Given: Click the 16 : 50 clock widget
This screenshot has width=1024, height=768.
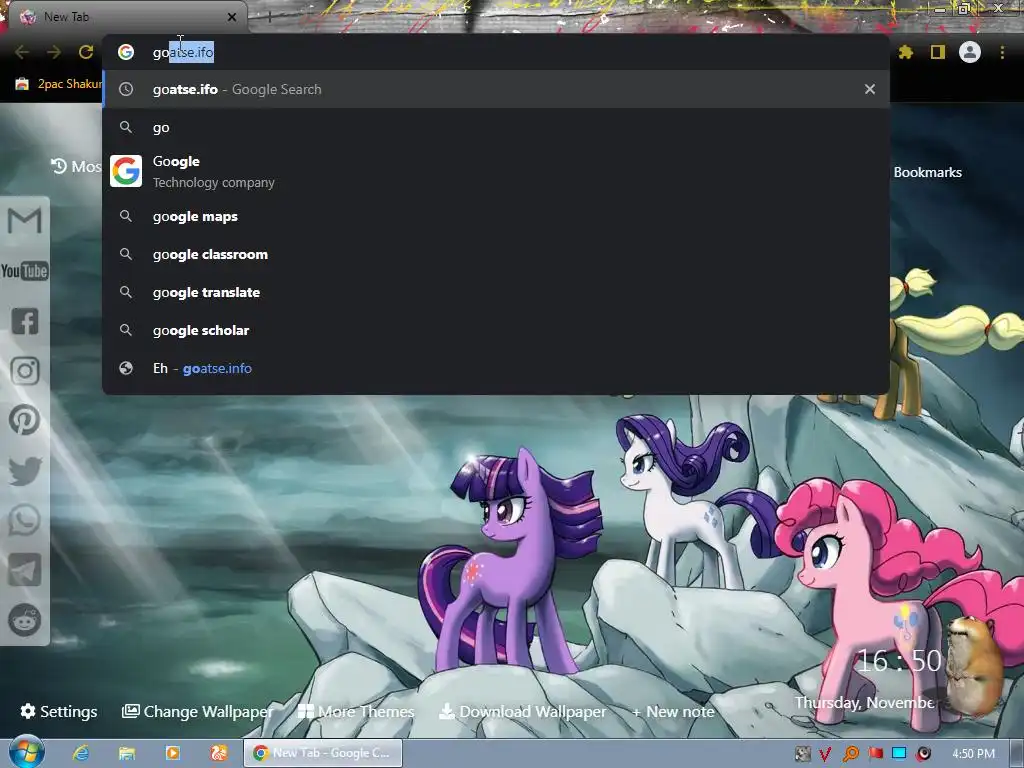Looking at the screenshot, I should point(899,661).
